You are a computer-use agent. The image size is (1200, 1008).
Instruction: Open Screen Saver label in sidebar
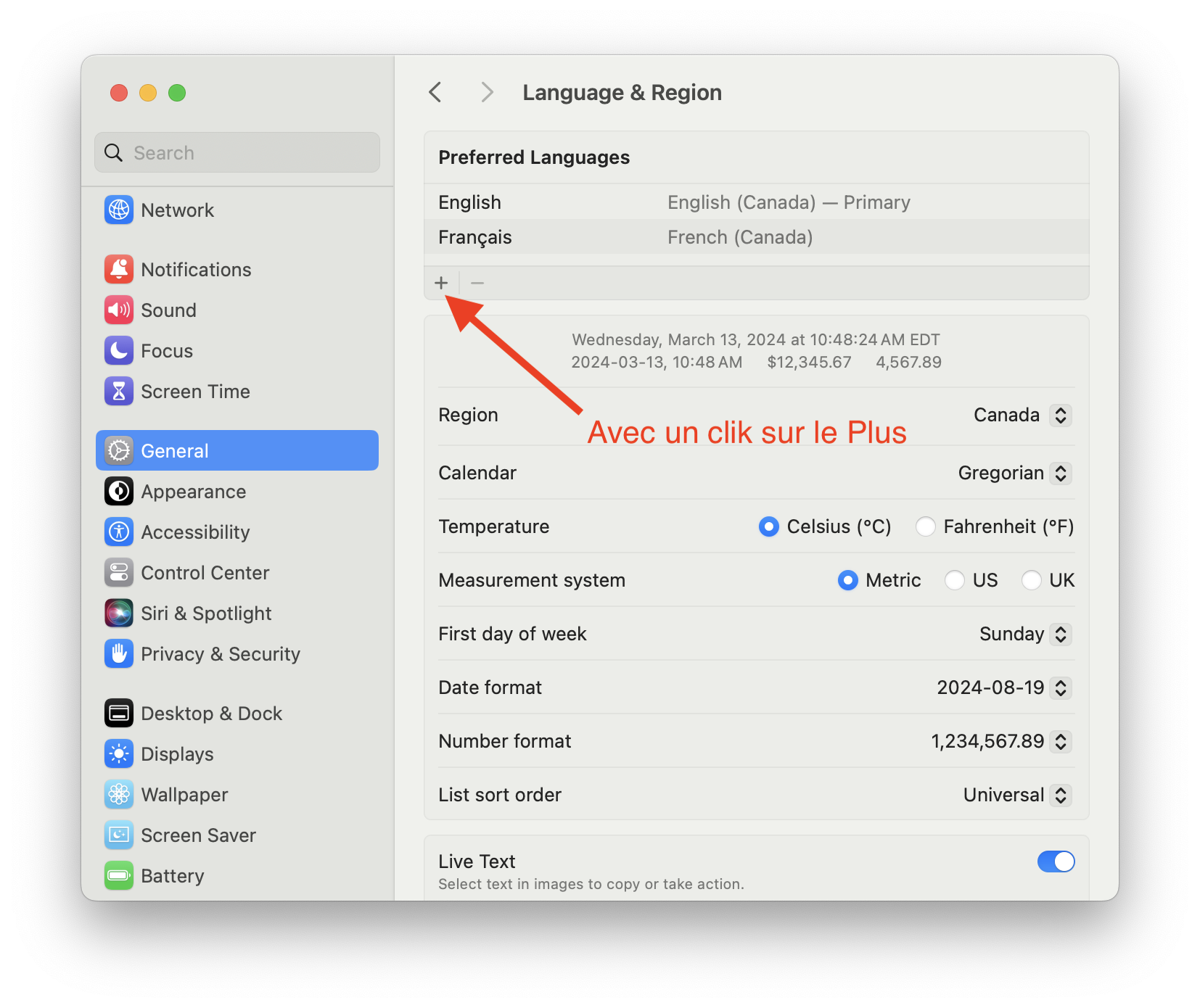pos(199,835)
